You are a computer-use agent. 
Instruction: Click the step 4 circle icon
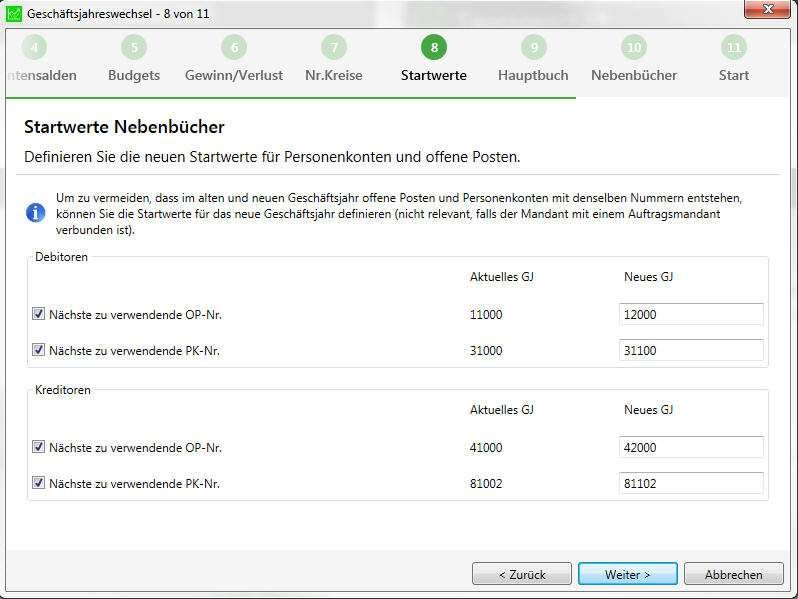point(34,47)
